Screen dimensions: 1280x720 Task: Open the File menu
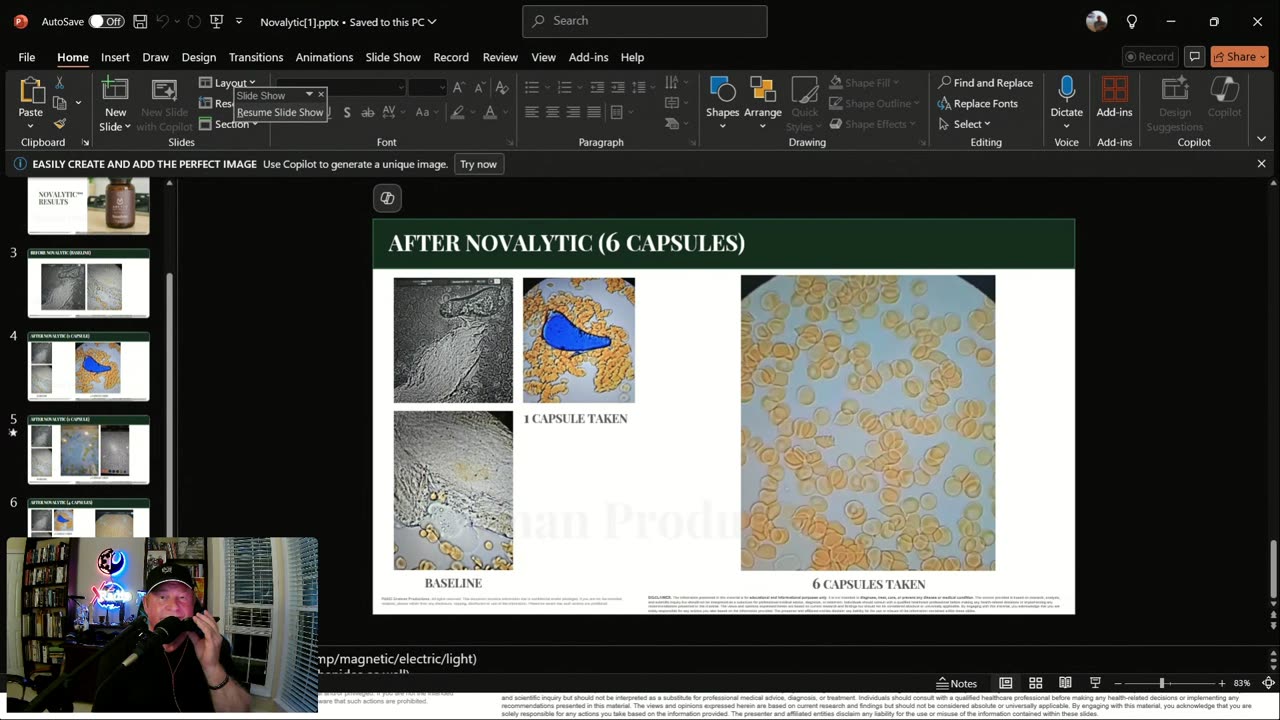(x=27, y=57)
